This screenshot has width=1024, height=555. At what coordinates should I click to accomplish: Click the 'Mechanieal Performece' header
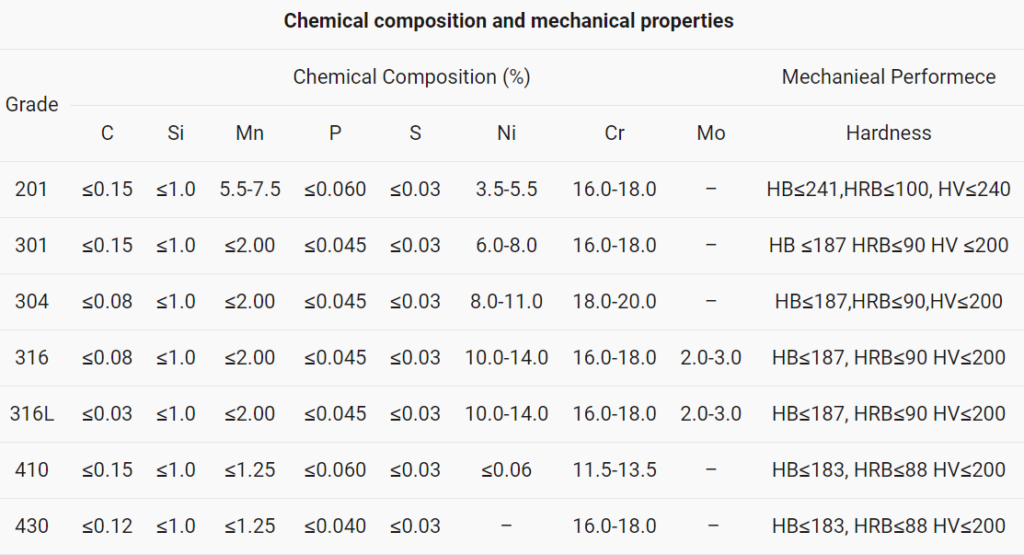888,77
